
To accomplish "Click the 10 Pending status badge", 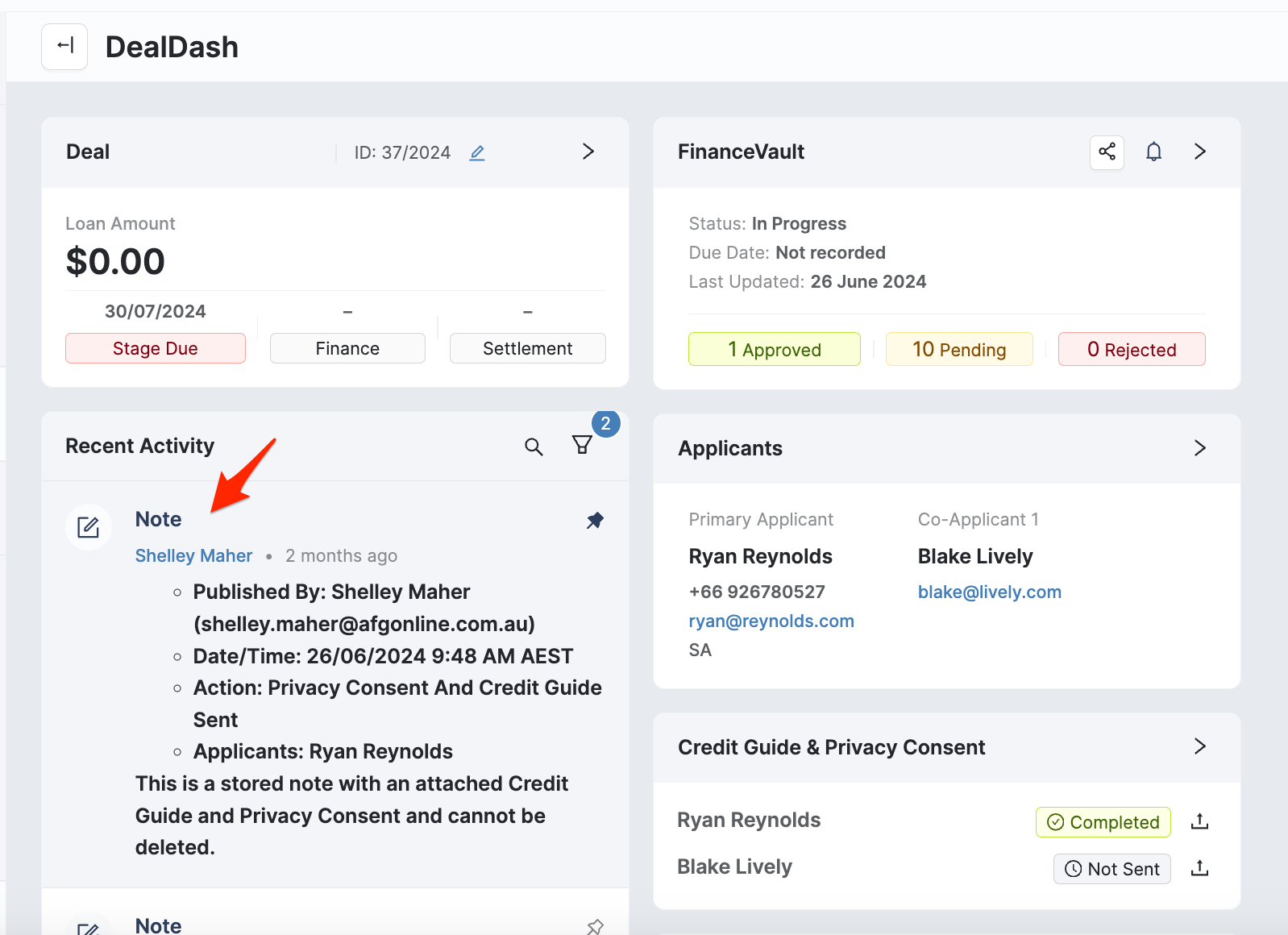I will point(958,349).
